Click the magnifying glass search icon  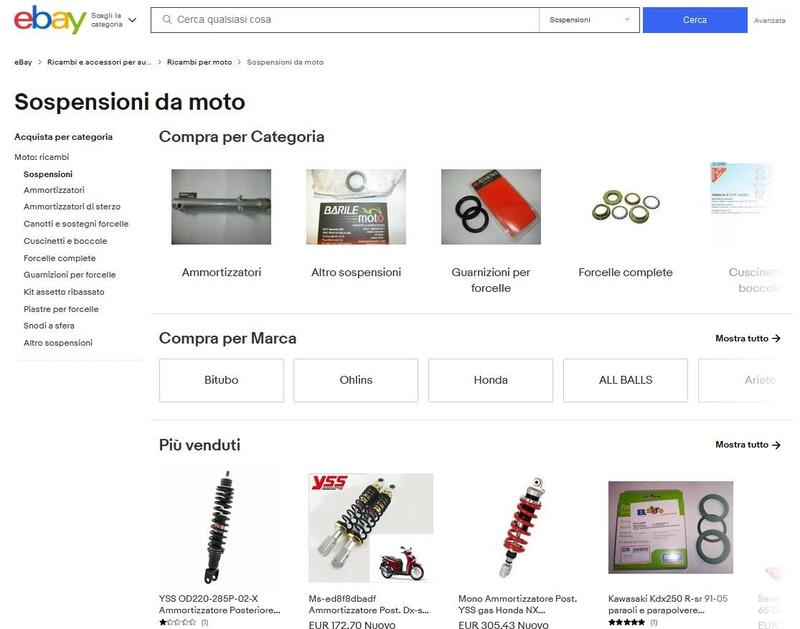coord(167,19)
